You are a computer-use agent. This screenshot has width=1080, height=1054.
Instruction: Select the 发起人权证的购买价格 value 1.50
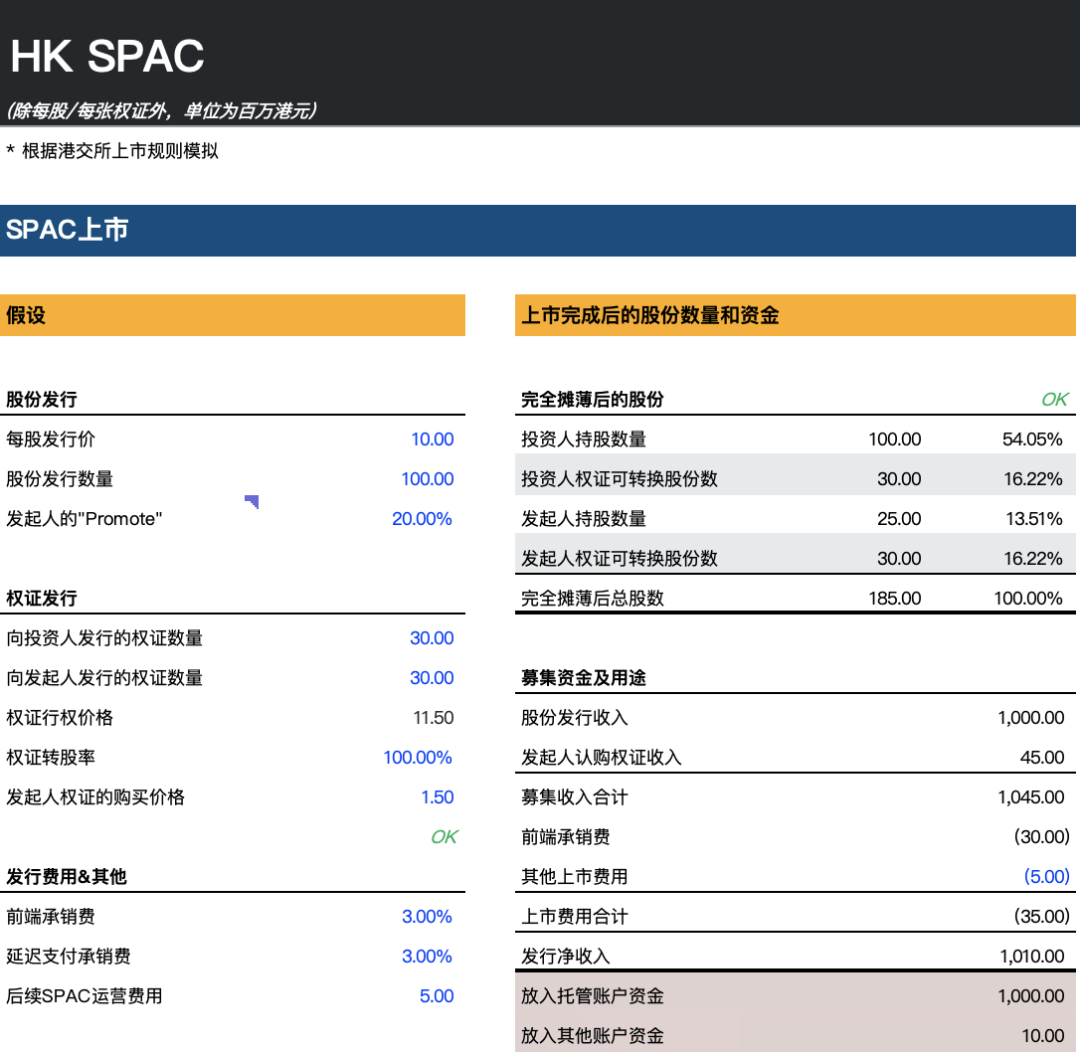tap(437, 797)
